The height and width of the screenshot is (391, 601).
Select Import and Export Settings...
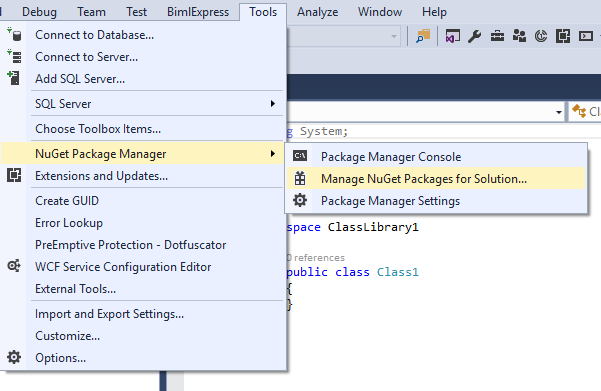tap(143, 314)
